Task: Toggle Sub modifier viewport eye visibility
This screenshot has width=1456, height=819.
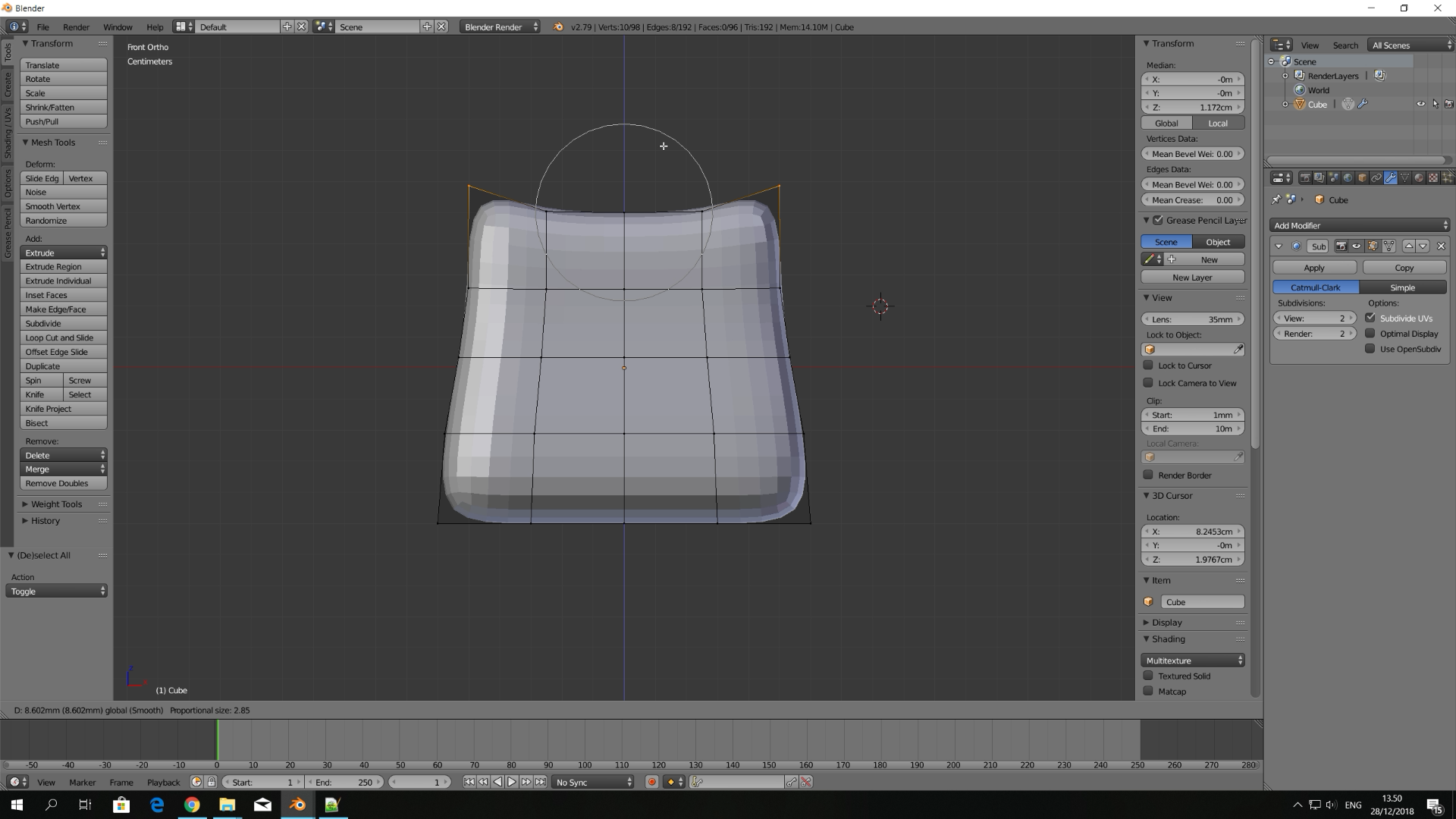Action: [x=1356, y=246]
